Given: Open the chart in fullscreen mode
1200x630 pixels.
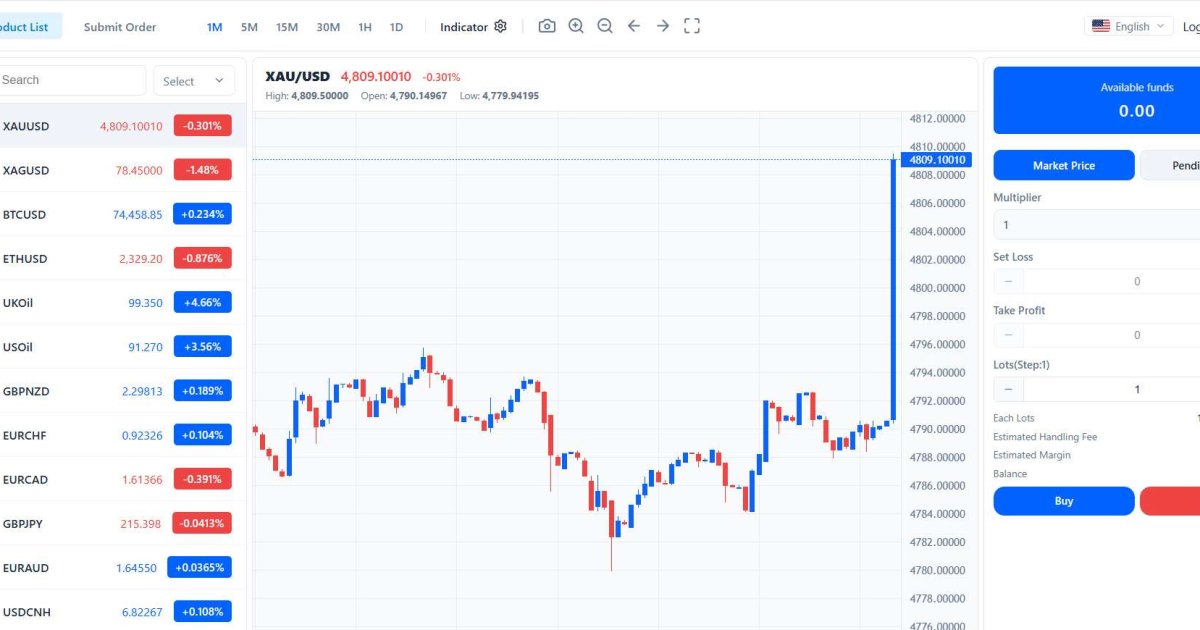Looking at the screenshot, I should tap(692, 26).
